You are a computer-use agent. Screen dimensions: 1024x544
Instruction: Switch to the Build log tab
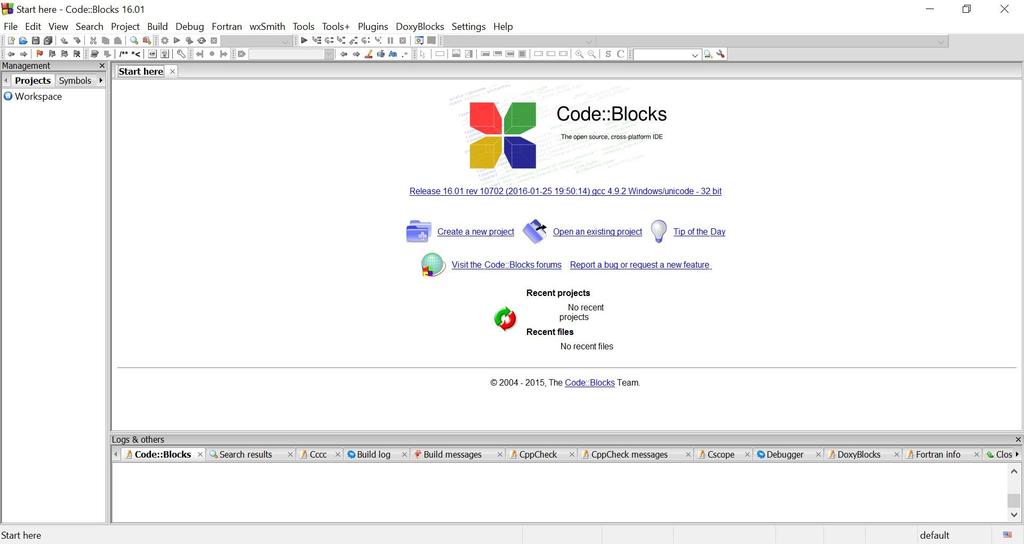click(x=374, y=455)
